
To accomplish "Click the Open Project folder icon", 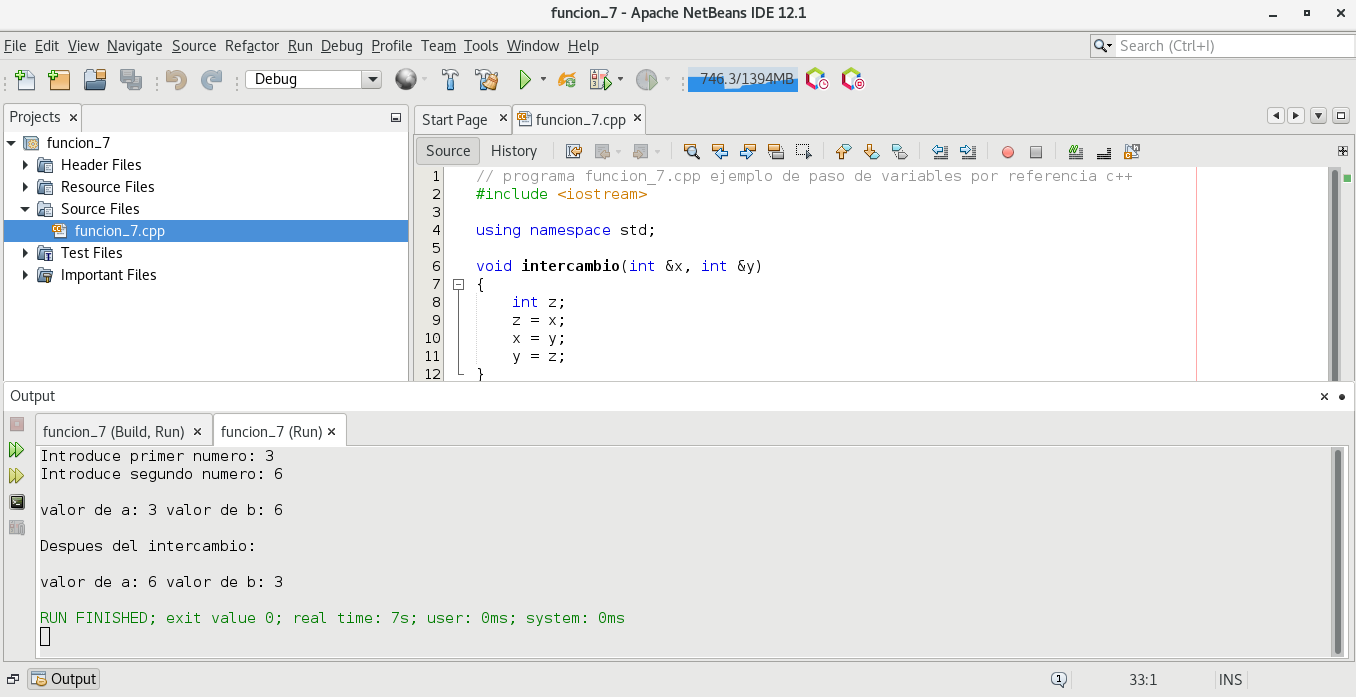I will pos(95,80).
